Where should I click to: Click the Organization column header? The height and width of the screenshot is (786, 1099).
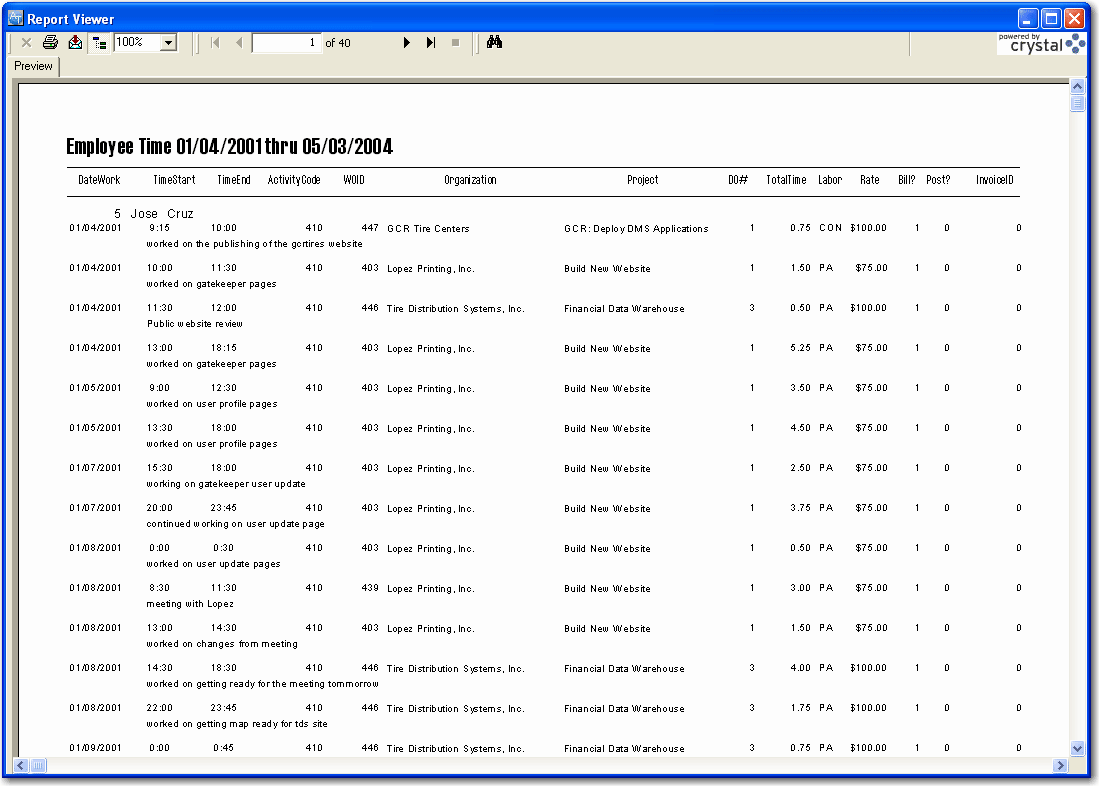(x=470, y=180)
